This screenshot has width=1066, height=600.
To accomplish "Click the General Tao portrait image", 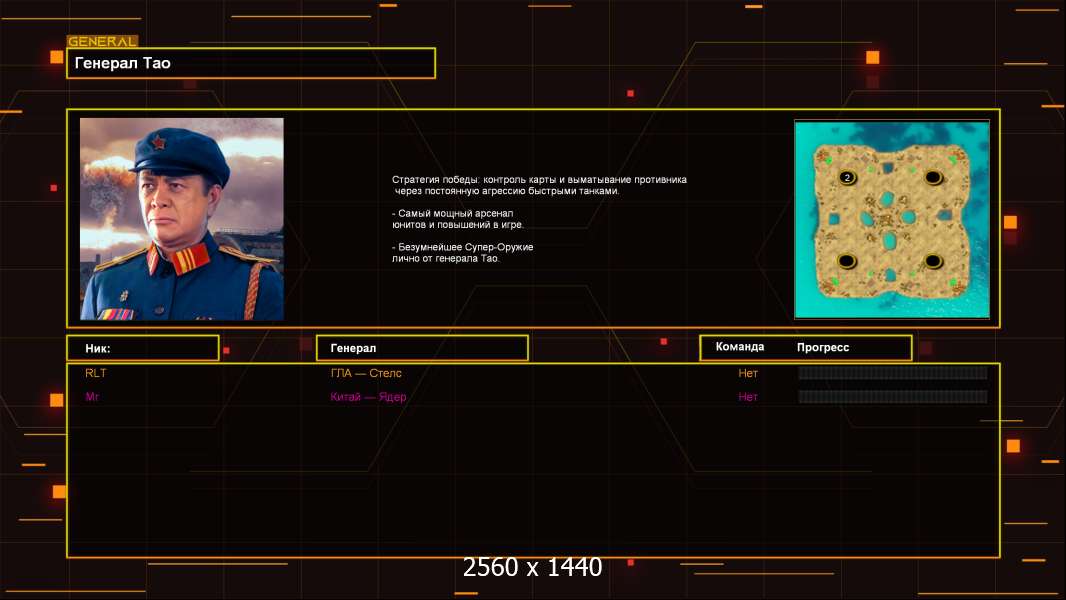I will click(182, 219).
